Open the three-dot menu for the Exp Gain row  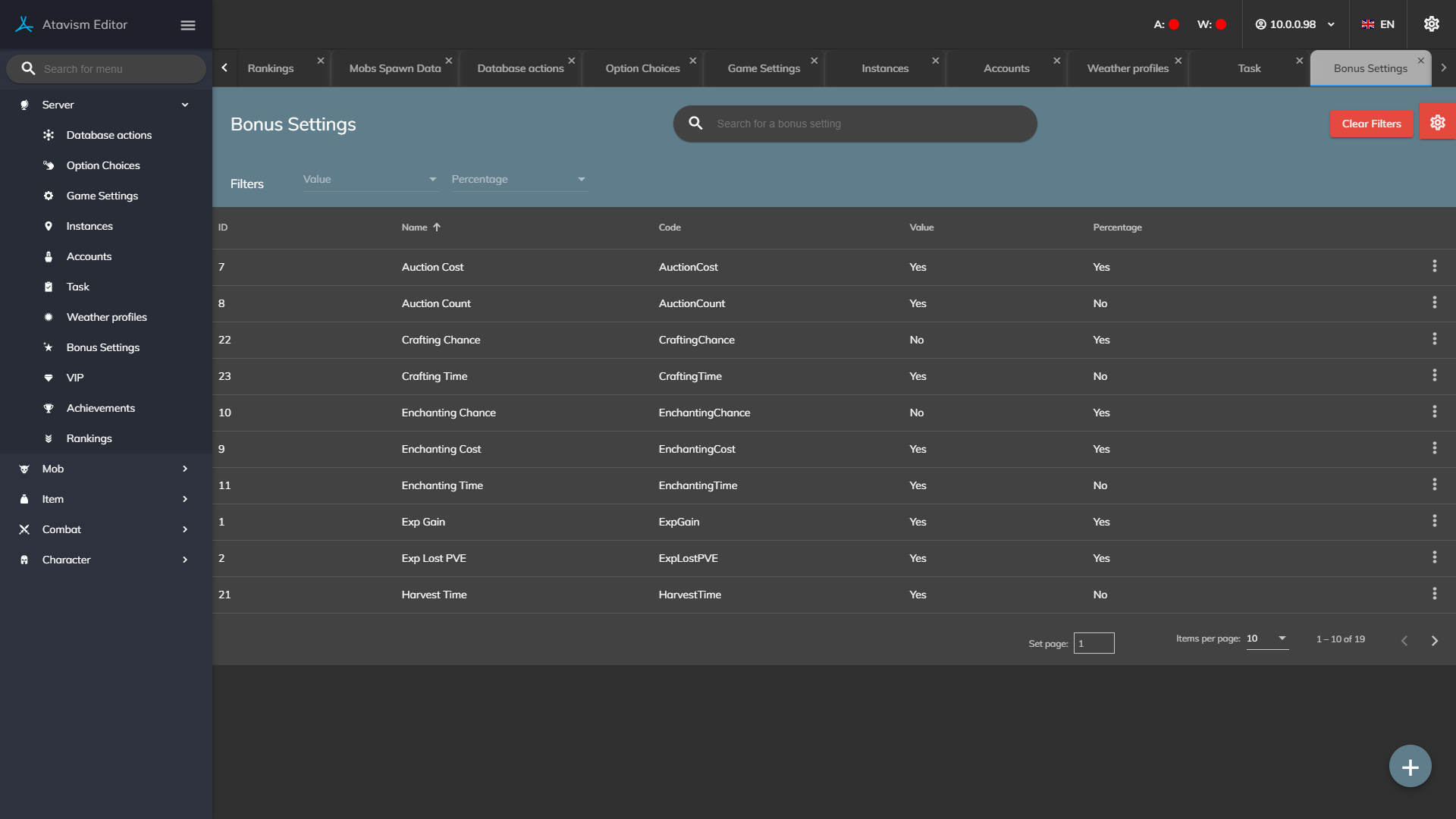click(1434, 521)
